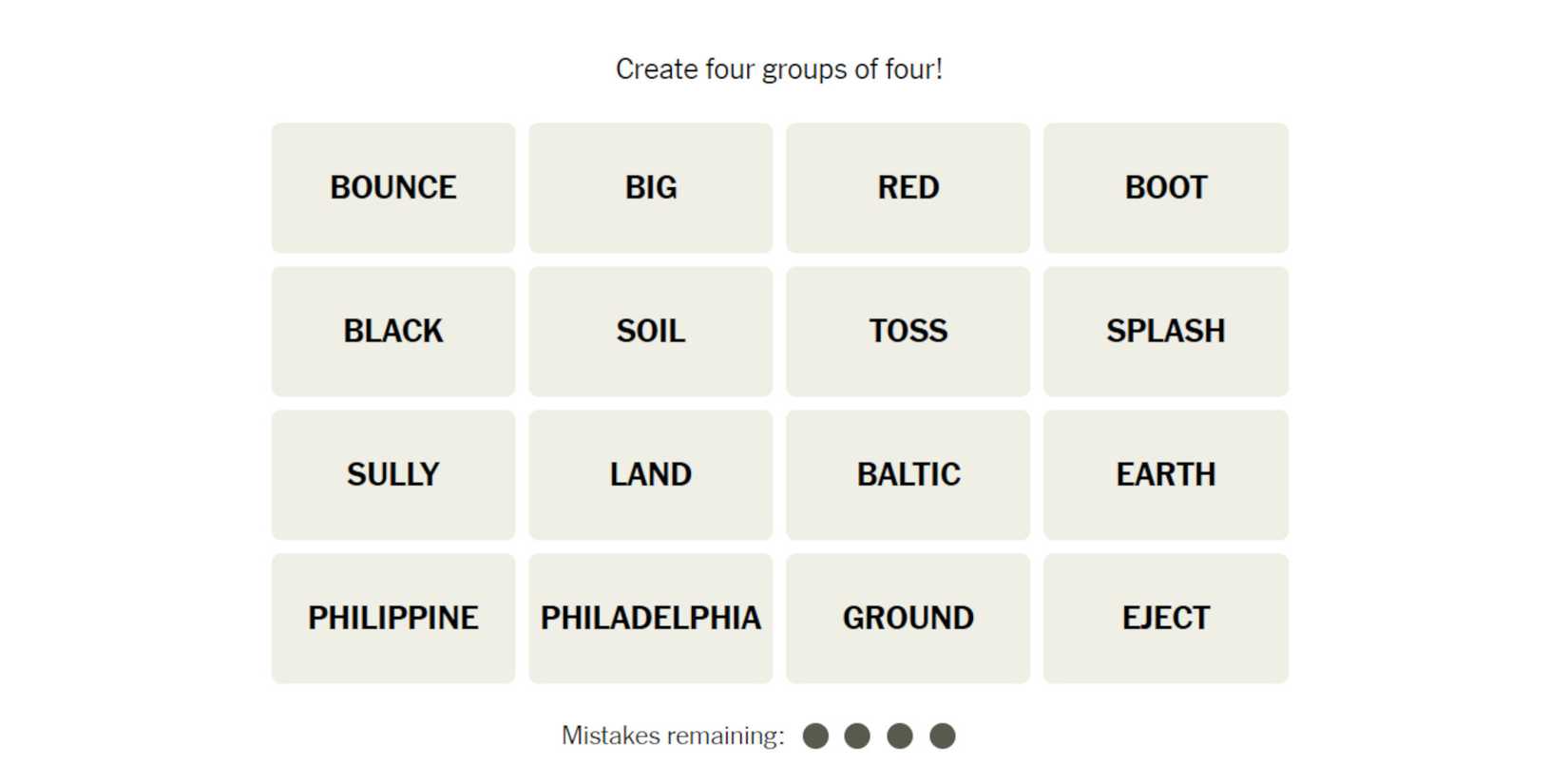Tap the GROUND word tile
Screen dimensions: 1568x784
pyautogui.click(x=908, y=618)
